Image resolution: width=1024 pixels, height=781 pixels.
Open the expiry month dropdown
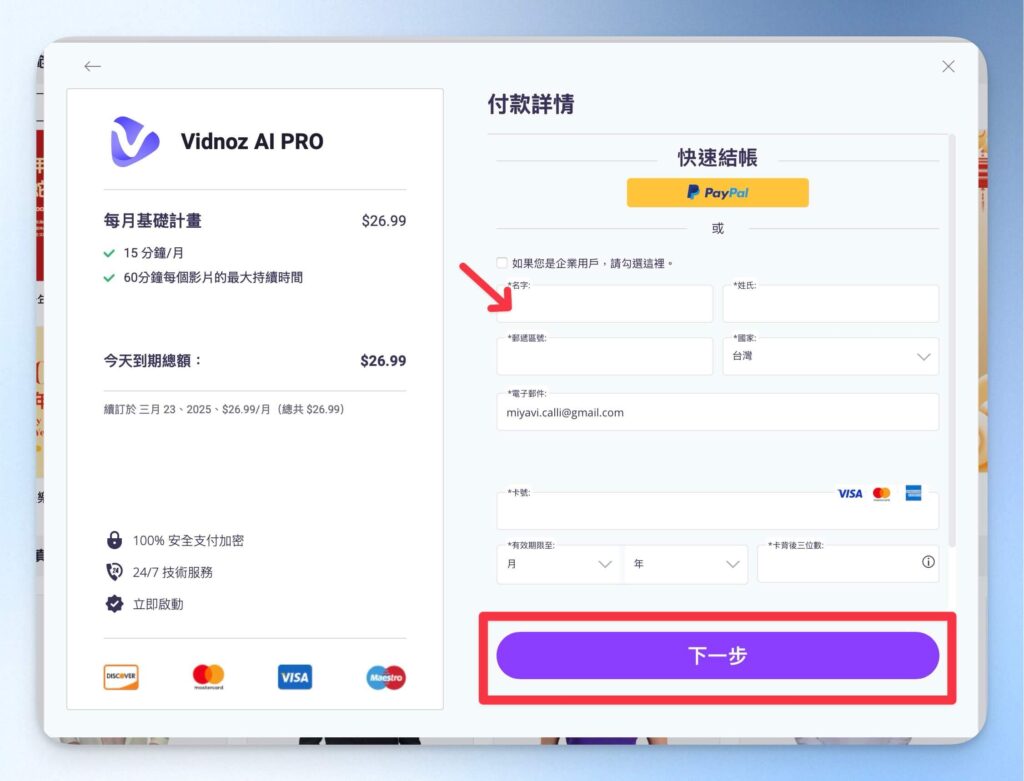pyautogui.click(x=559, y=564)
